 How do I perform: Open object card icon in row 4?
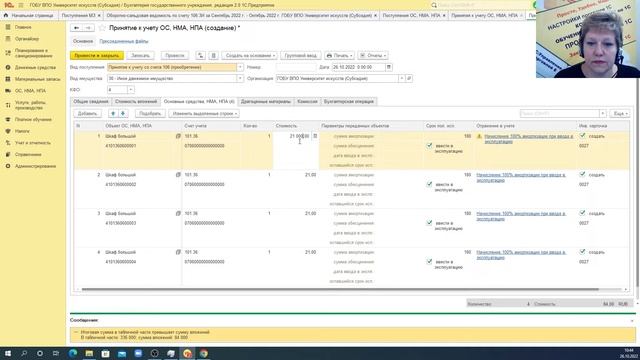point(178,252)
